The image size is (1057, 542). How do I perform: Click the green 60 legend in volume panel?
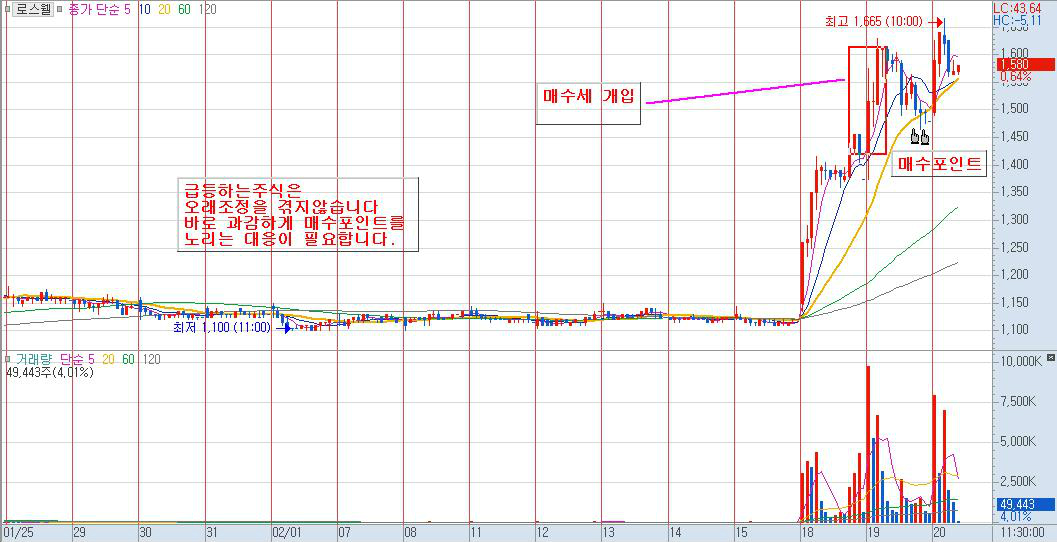tap(128, 359)
